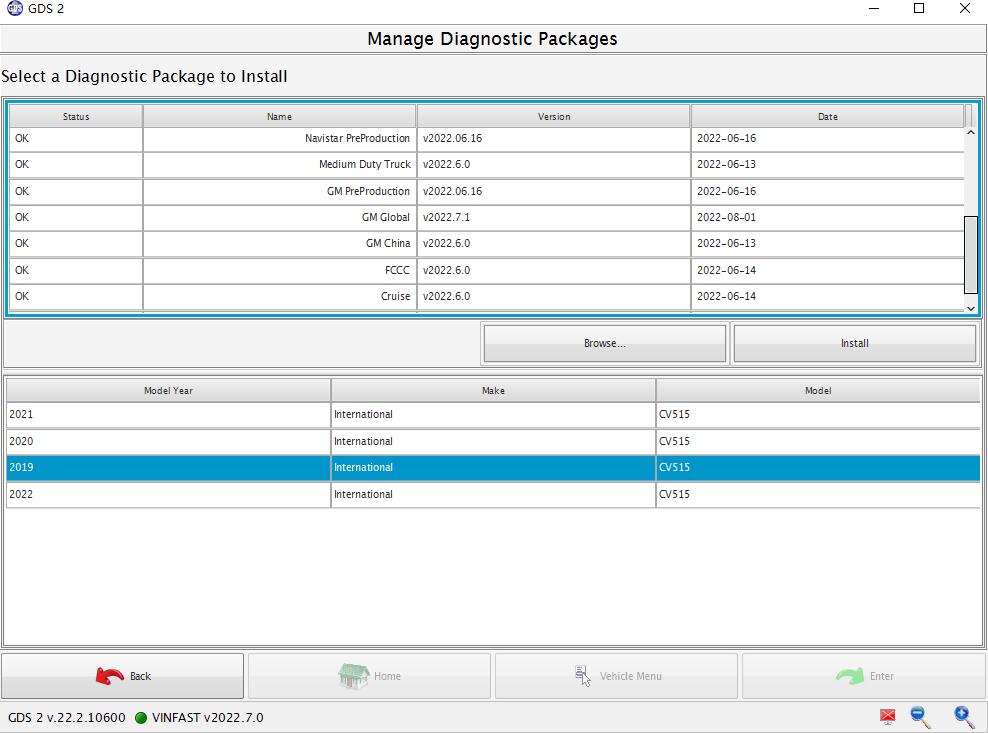Screen dimensions: 988x733
Task: Click Browse... to locate a package
Action: point(605,343)
